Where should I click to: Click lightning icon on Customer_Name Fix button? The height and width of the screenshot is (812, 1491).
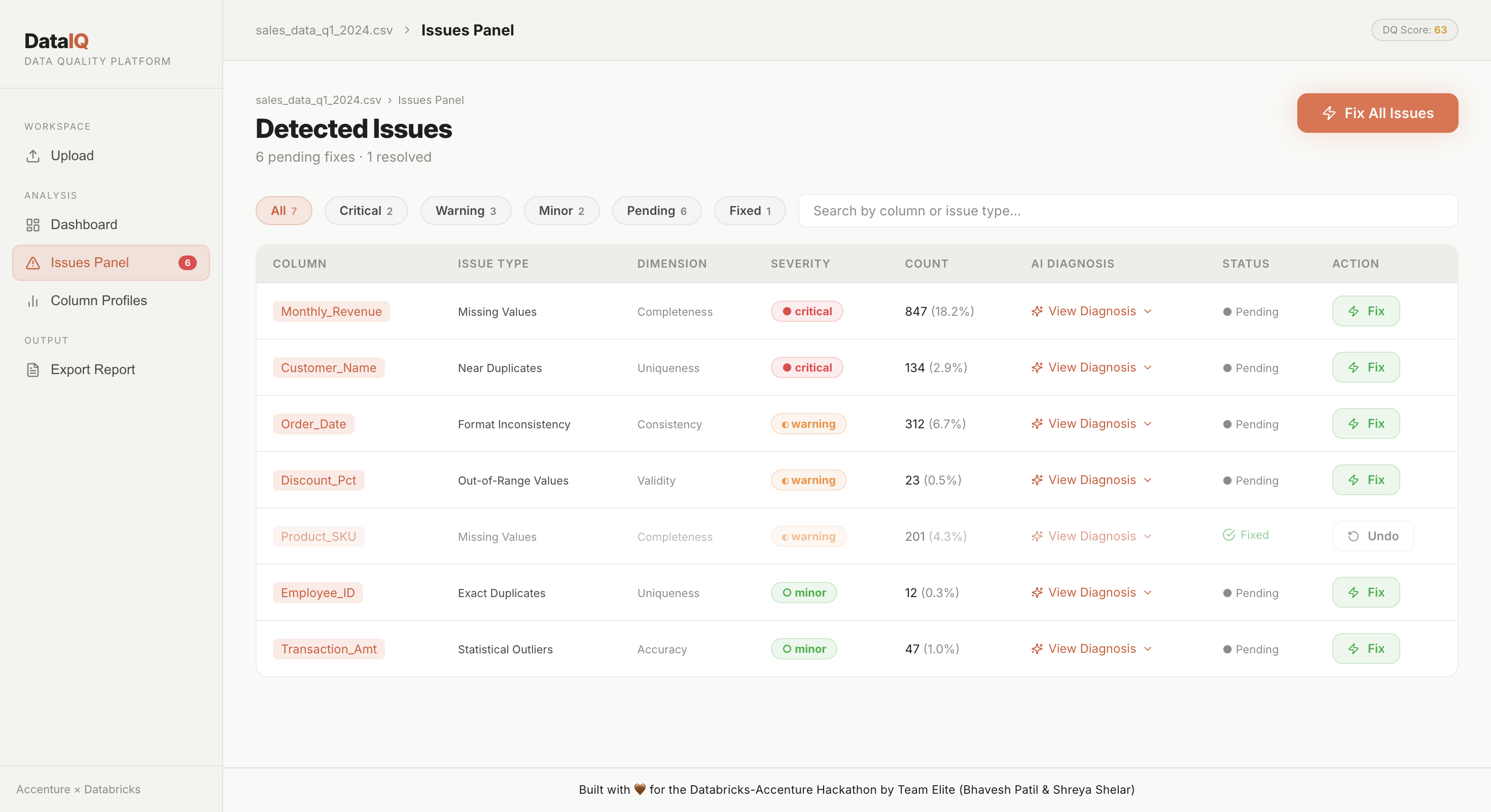(1353, 367)
